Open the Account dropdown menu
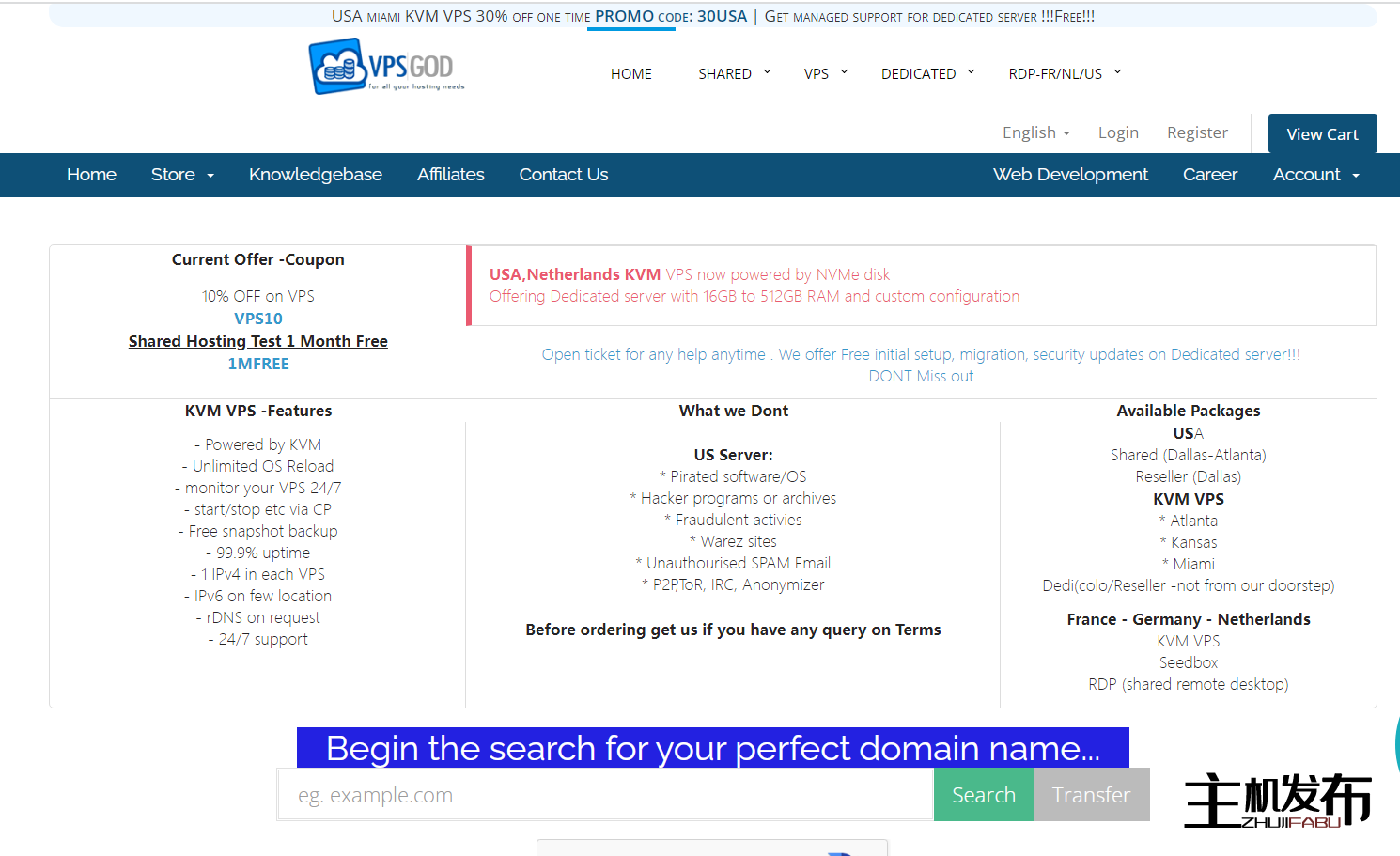Viewport: 1400px width, 856px height. click(1315, 175)
